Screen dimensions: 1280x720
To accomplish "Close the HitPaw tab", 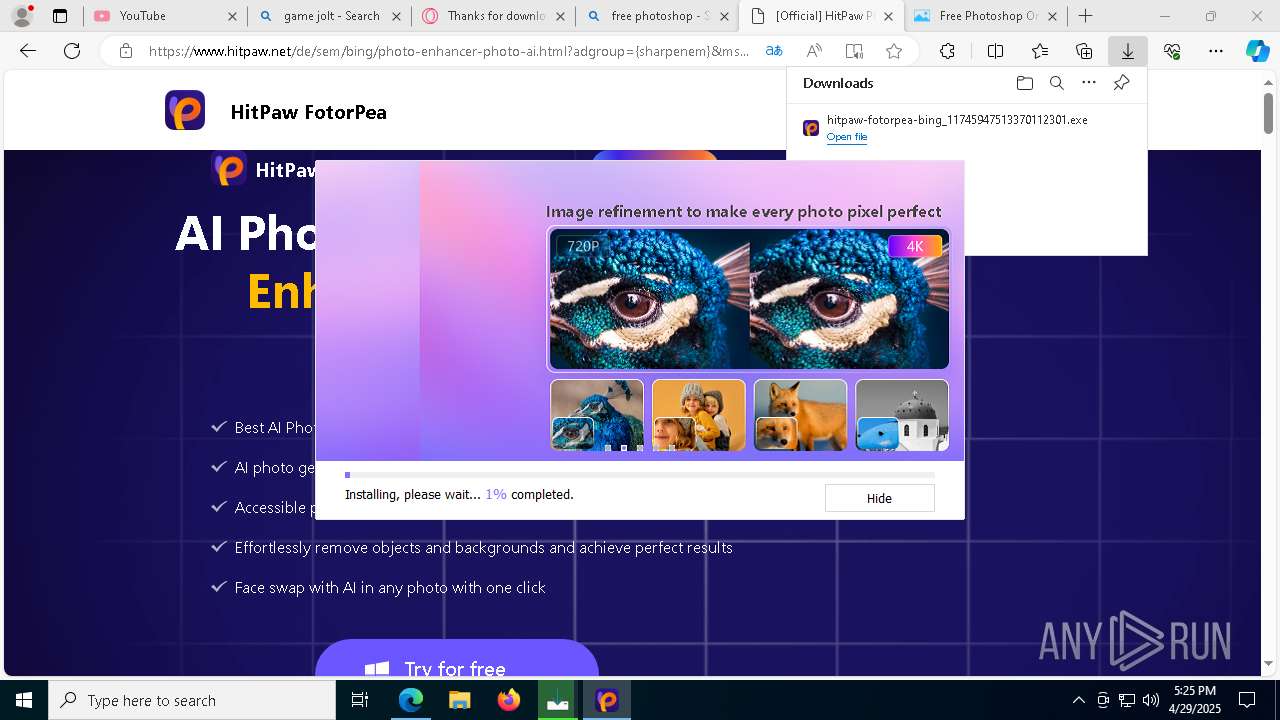I will point(888,16).
